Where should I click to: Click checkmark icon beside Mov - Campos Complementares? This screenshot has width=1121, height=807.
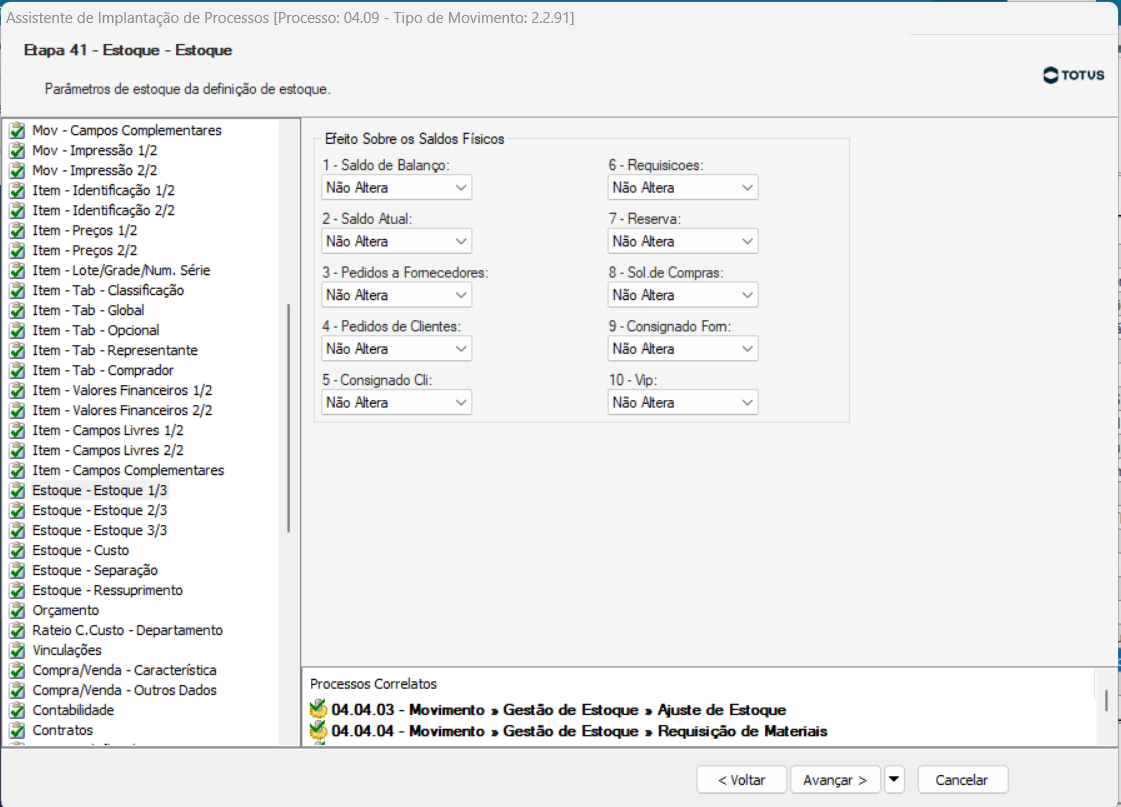(17, 131)
